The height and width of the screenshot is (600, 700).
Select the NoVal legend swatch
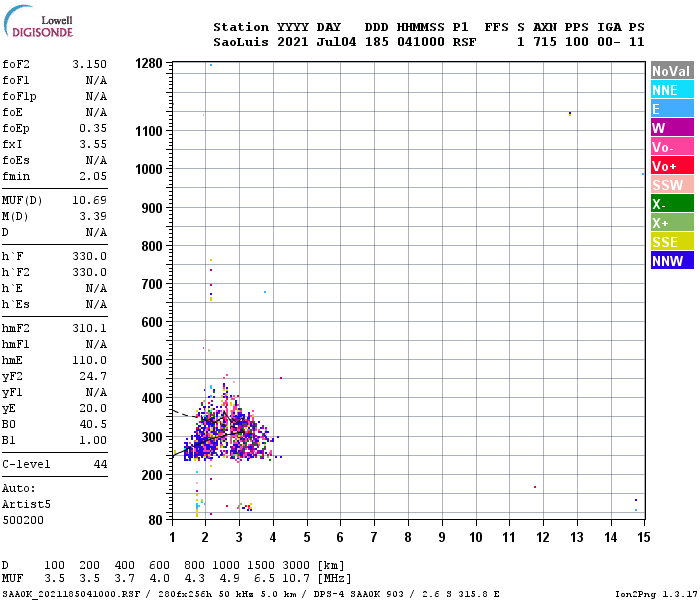point(672,71)
